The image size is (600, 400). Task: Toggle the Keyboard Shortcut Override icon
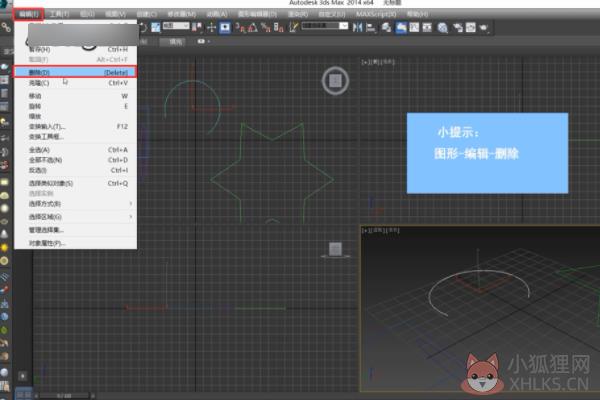[x=225, y=27]
